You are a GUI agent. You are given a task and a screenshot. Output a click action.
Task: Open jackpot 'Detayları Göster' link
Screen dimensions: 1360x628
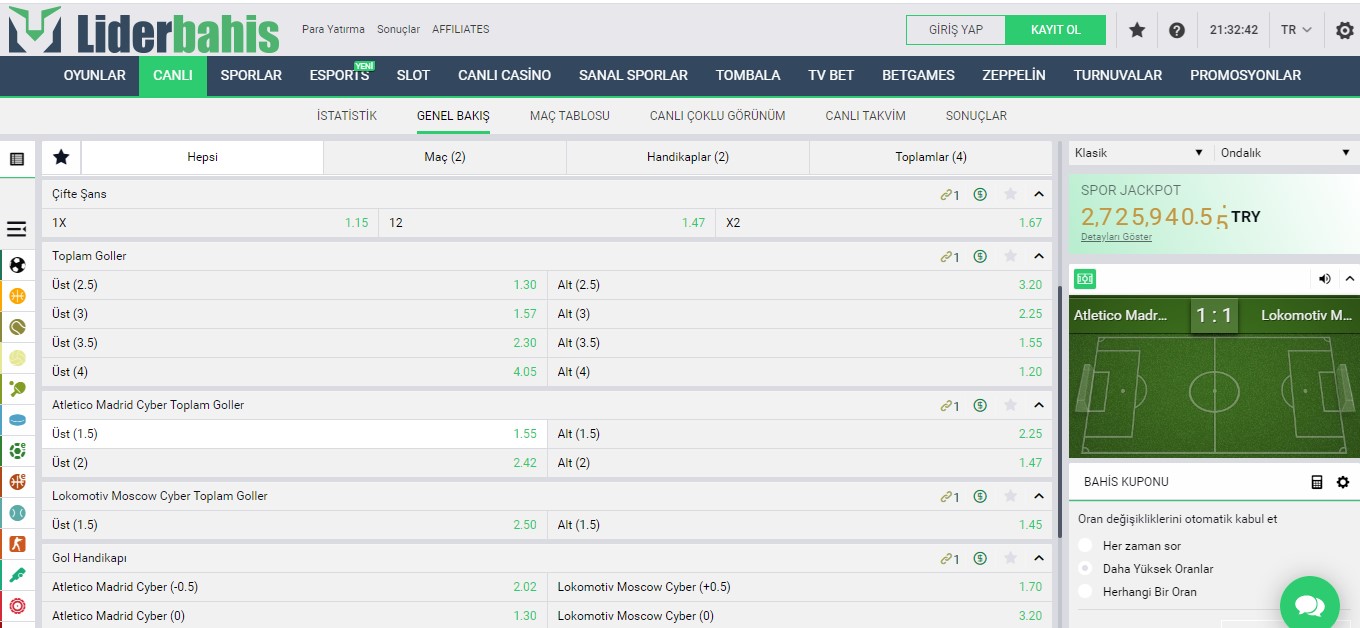tap(1116, 237)
